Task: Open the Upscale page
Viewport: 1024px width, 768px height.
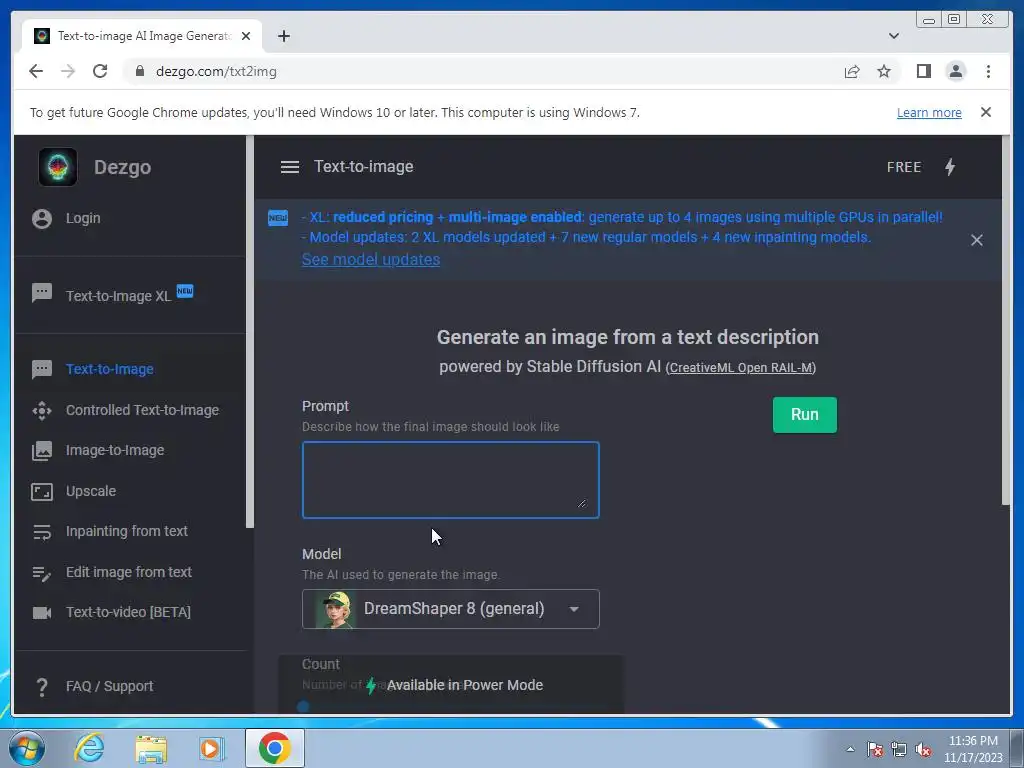Action: coord(91,491)
